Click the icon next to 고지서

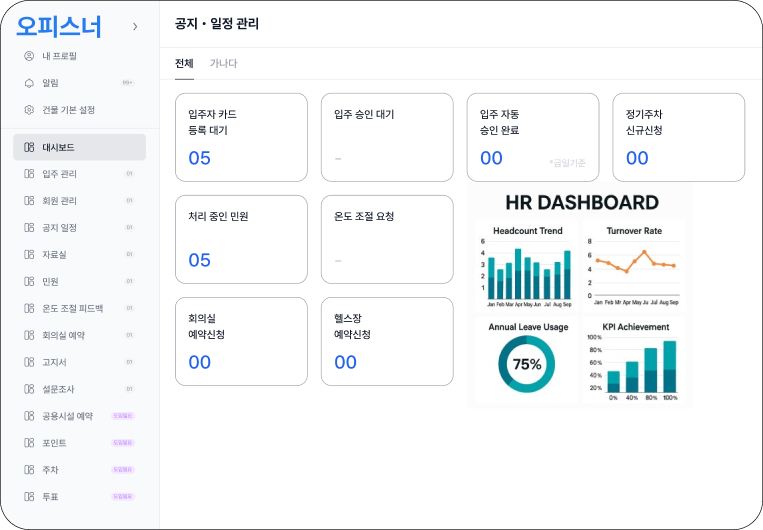point(29,362)
